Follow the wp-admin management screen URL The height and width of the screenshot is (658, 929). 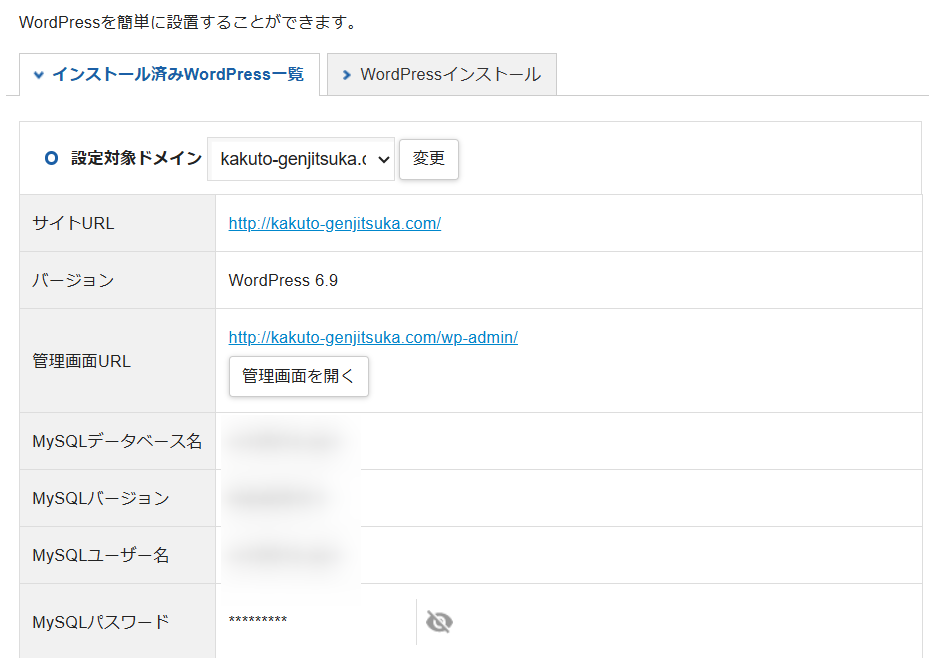(373, 337)
